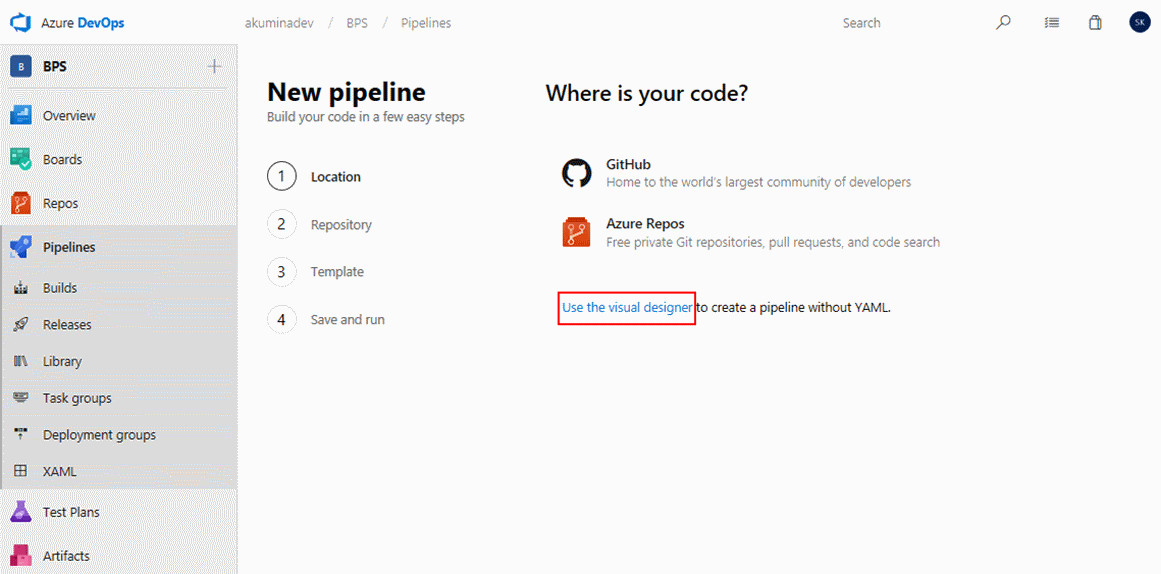Screen dimensions: 1161x574
Task: Click the BPS project name
Action: pos(55,67)
